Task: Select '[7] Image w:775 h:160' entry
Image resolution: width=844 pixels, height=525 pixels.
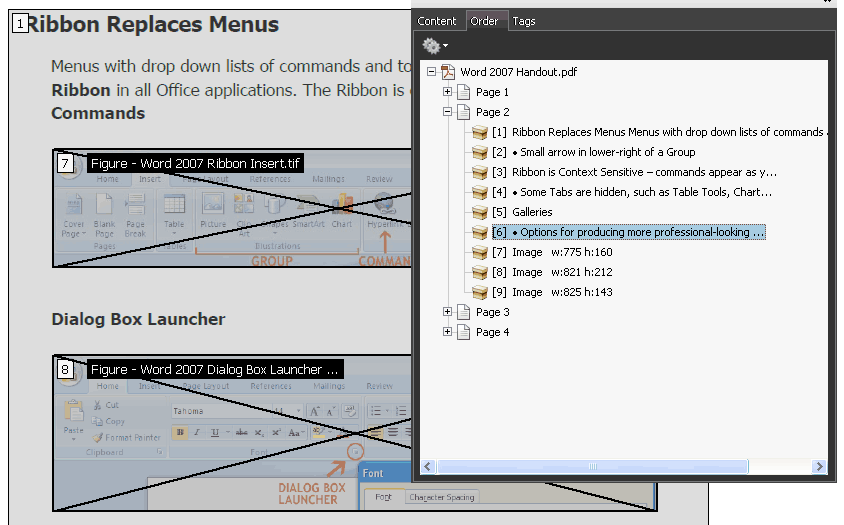Action: tap(552, 251)
